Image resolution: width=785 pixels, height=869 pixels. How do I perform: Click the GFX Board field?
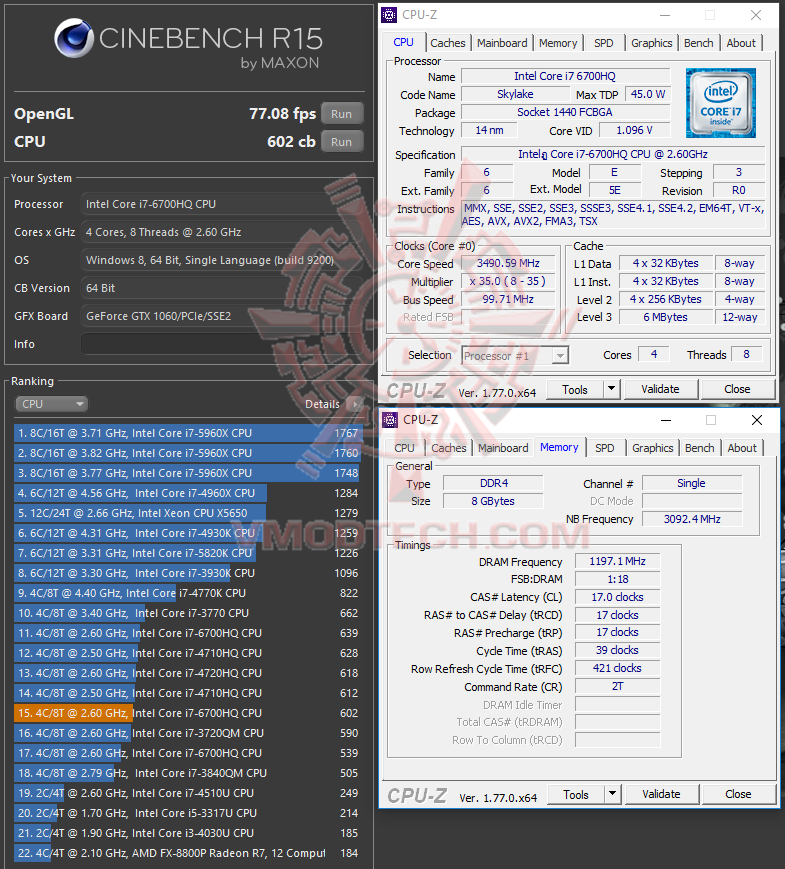pyautogui.click(x=221, y=316)
